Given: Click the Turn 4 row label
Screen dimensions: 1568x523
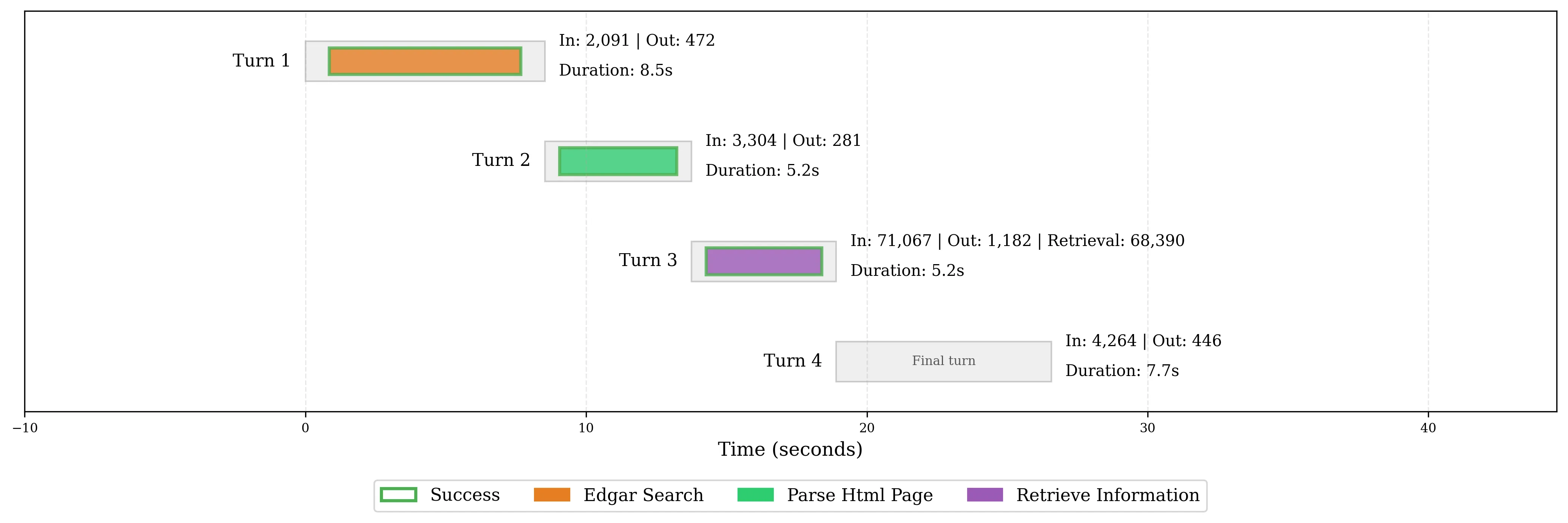Looking at the screenshot, I should 792,361.
